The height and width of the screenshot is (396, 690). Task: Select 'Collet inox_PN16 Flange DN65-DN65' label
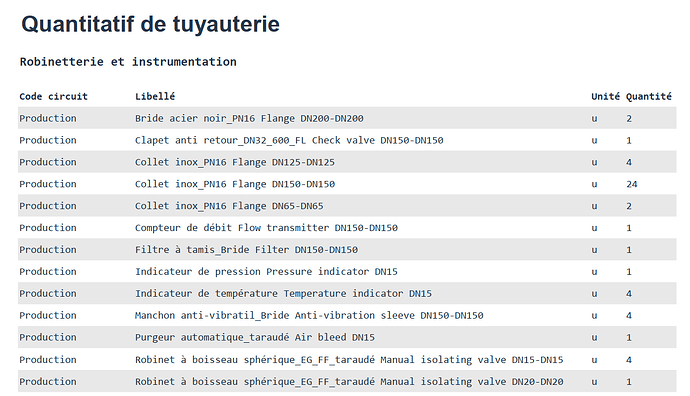229,206
